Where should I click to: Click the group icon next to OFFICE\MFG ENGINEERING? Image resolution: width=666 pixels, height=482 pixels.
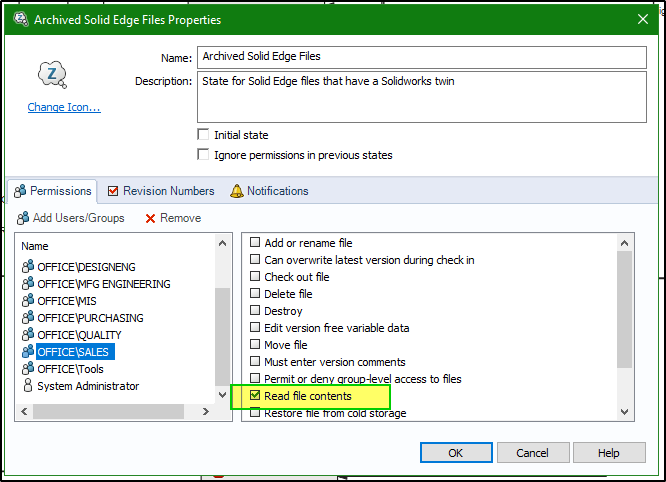tap(28, 284)
